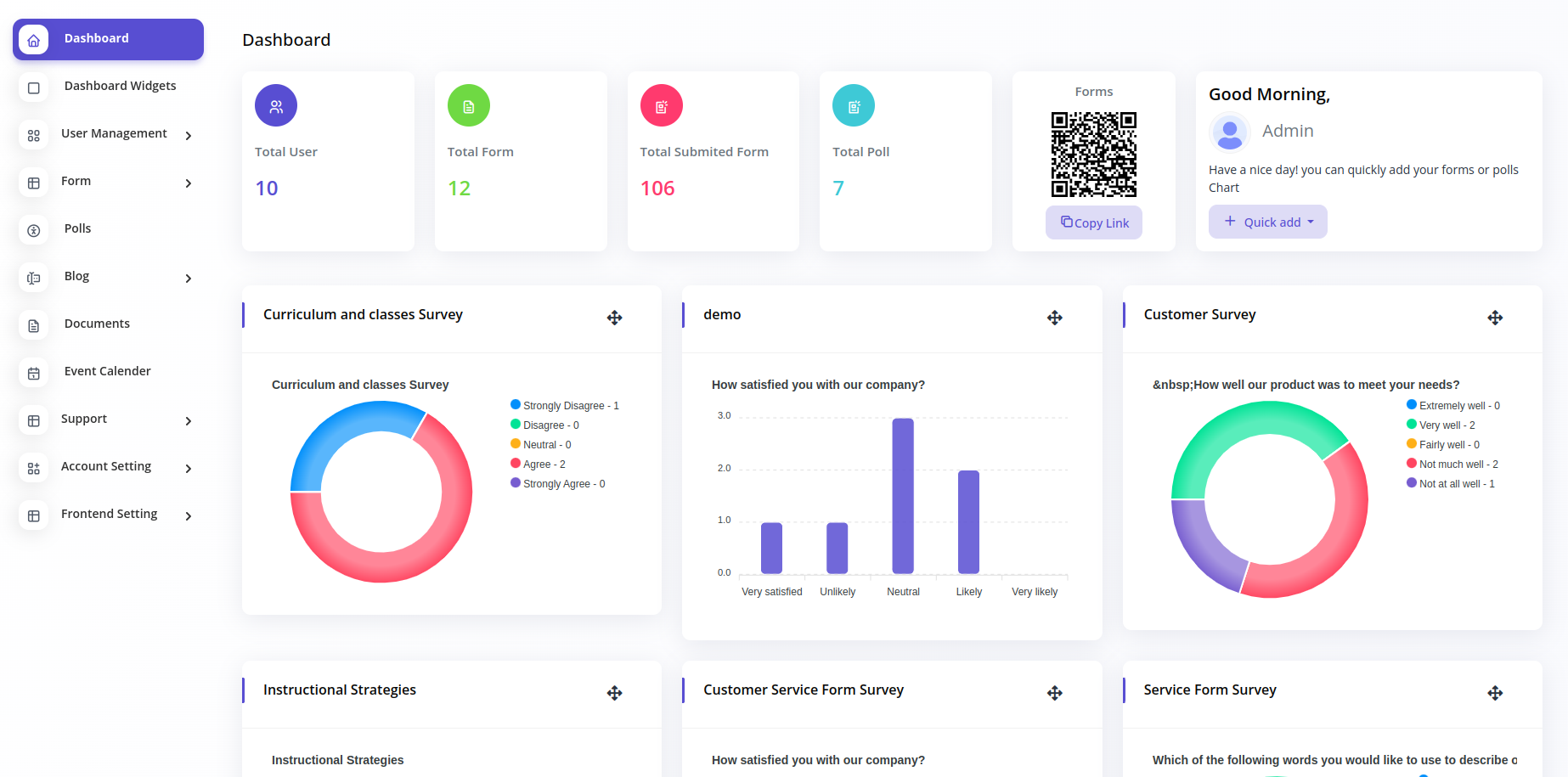1568x777 pixels.
Task: Click the green Total Form icon
Action: click(469, 106)
